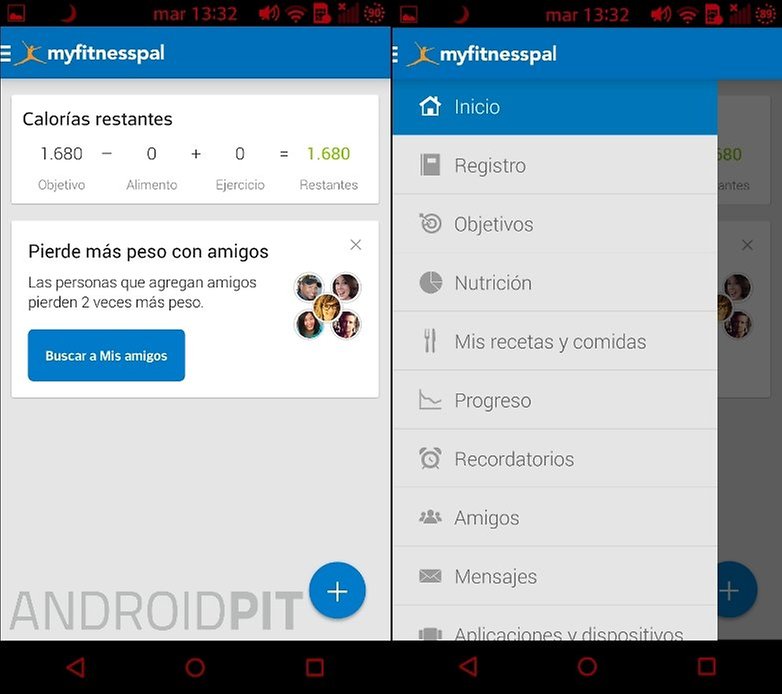
Task: Open Objetivos from the drawer menu
Action: 555,224
